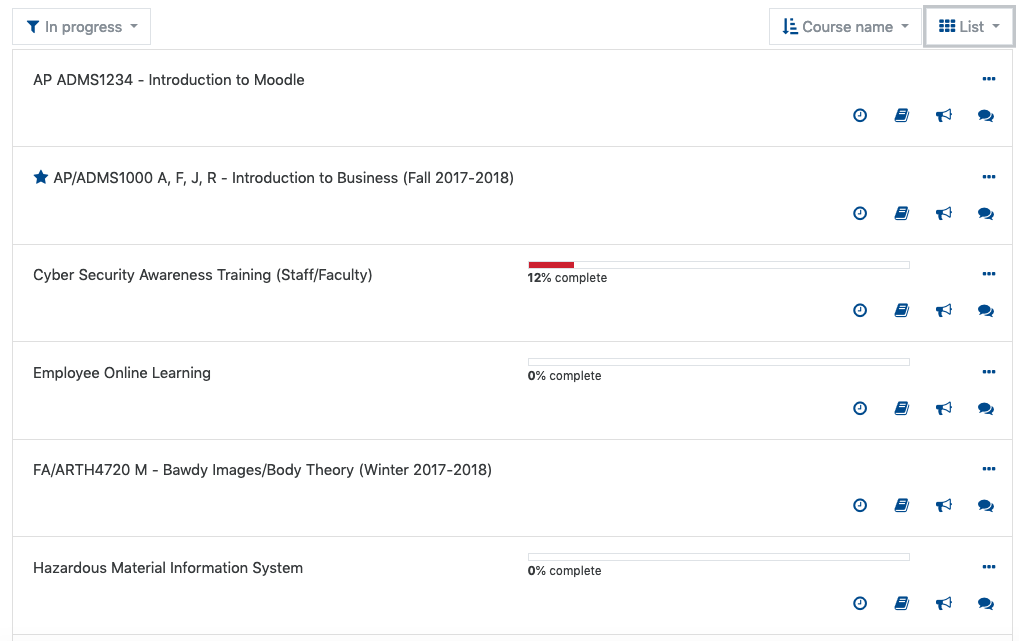Open book icon for Introduction to Business
Image resolution: width=1019 pixels, height=641 pixels.
pos(901,213)
